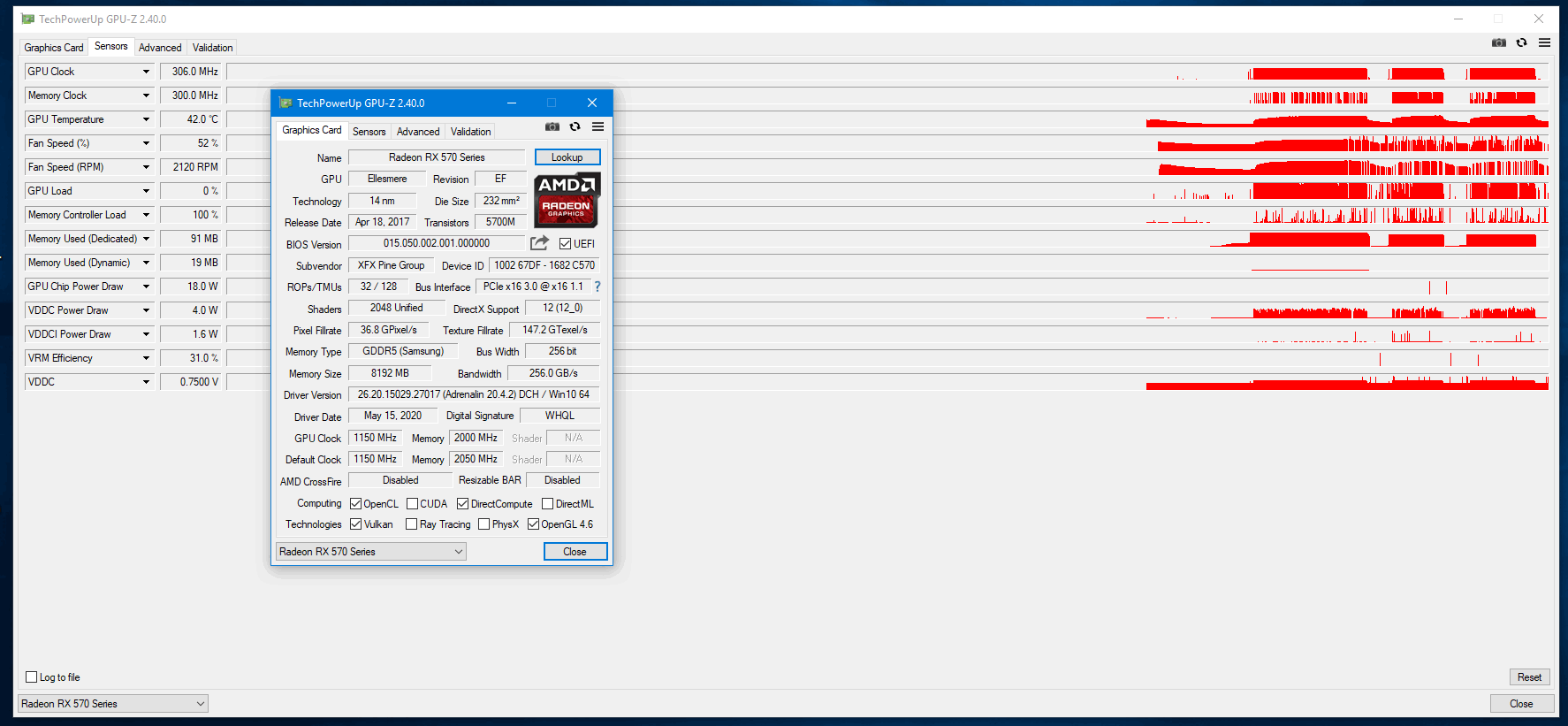Image resolution: width=1568 pixels, height=726 pixels.
Task: Open the Memory Controller Load dropdown
Action: pyautogui.click(x=146, y=215)
